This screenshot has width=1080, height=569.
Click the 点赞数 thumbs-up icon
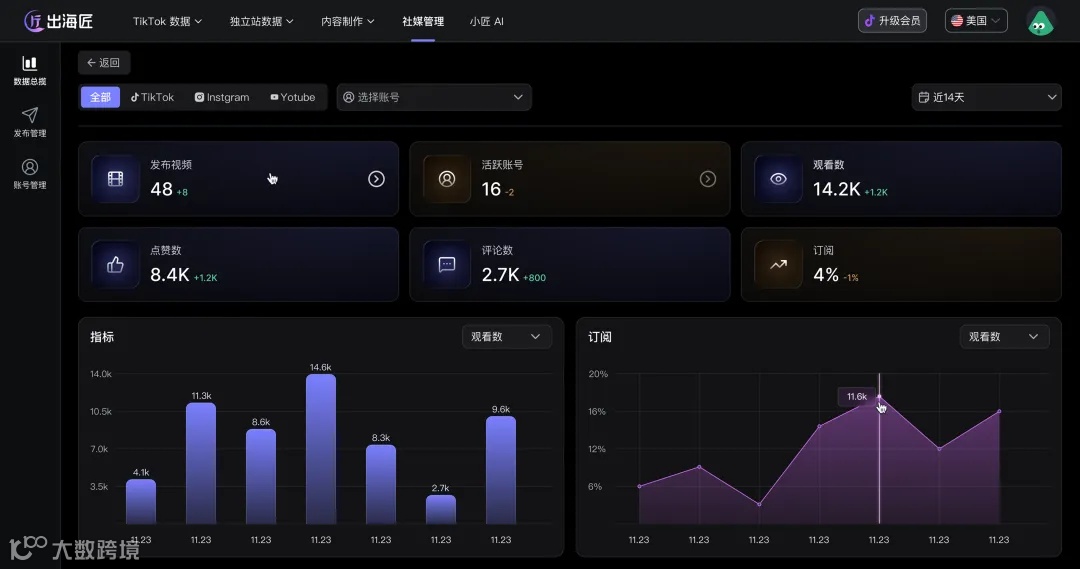[x=115, y=265]
